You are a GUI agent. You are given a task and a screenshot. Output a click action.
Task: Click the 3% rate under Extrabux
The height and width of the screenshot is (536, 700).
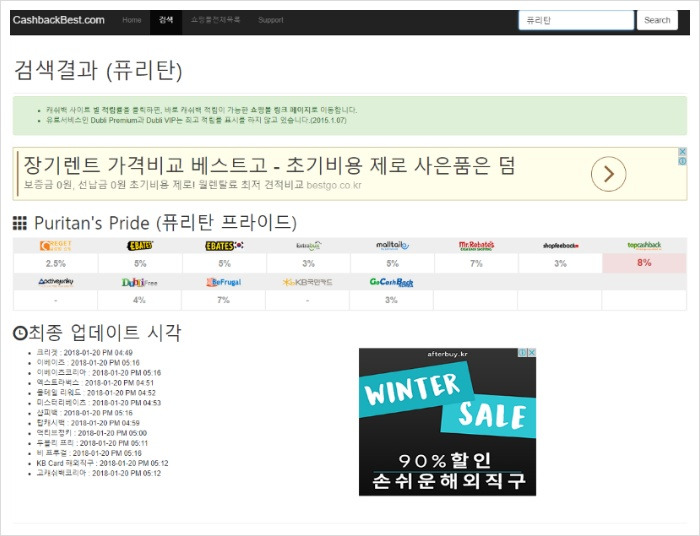coord(308,263)
